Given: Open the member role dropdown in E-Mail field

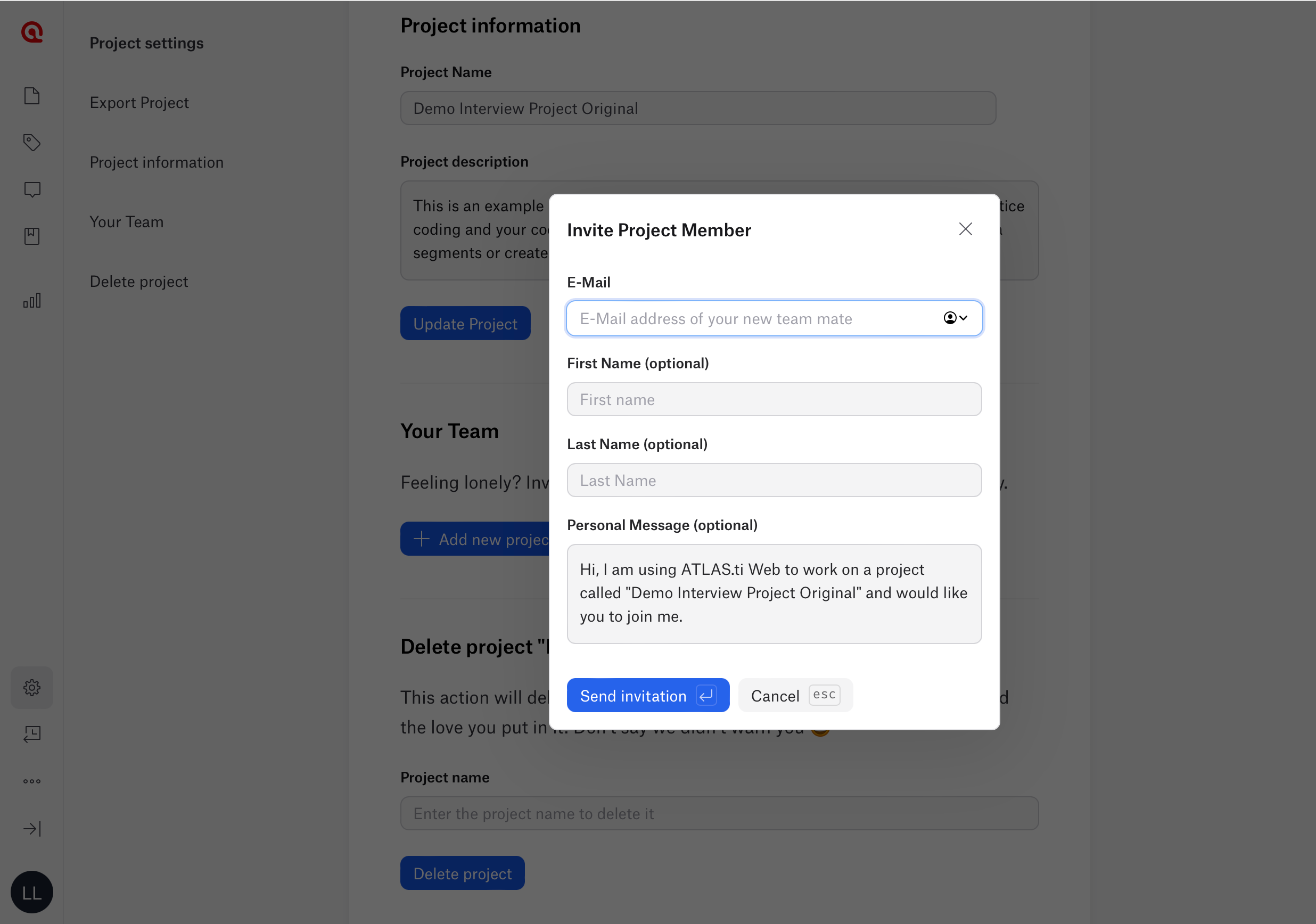Looking at the screenshot, I should point(955,318).
